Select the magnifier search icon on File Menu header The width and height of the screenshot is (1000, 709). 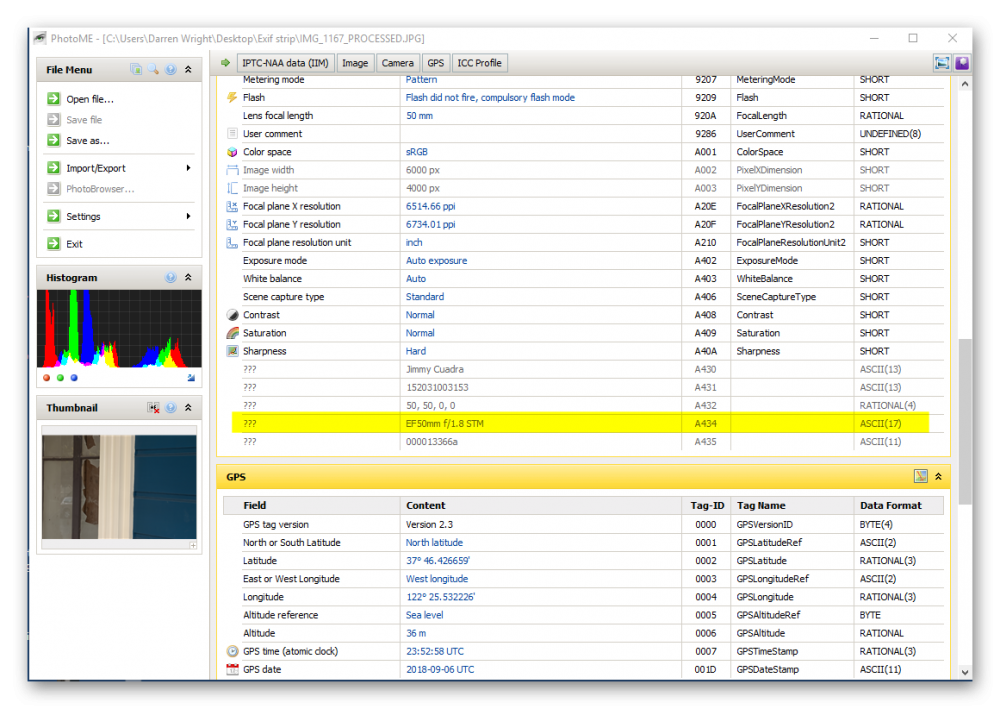[x=152, y=69]
